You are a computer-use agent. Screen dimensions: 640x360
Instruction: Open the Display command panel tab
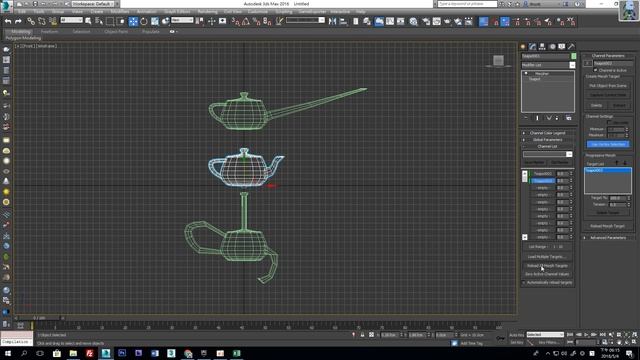click(x=562, y=47)
